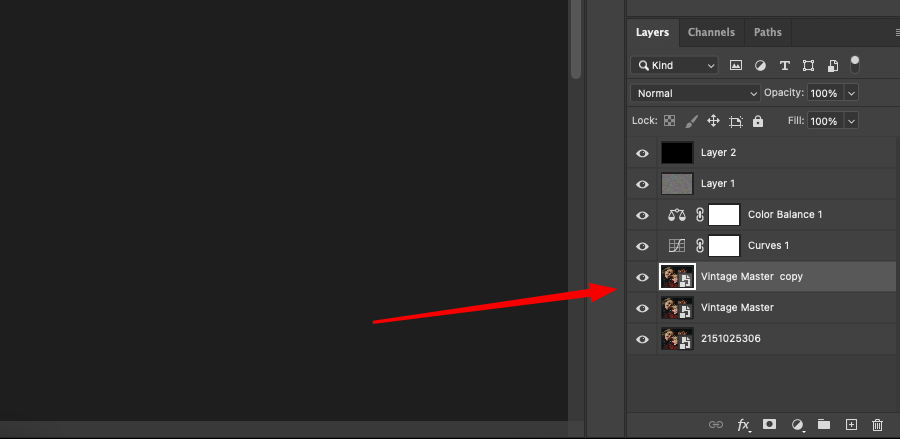Select 2151025306 layer name
The image size is (900, 439).
pos(731,339)
